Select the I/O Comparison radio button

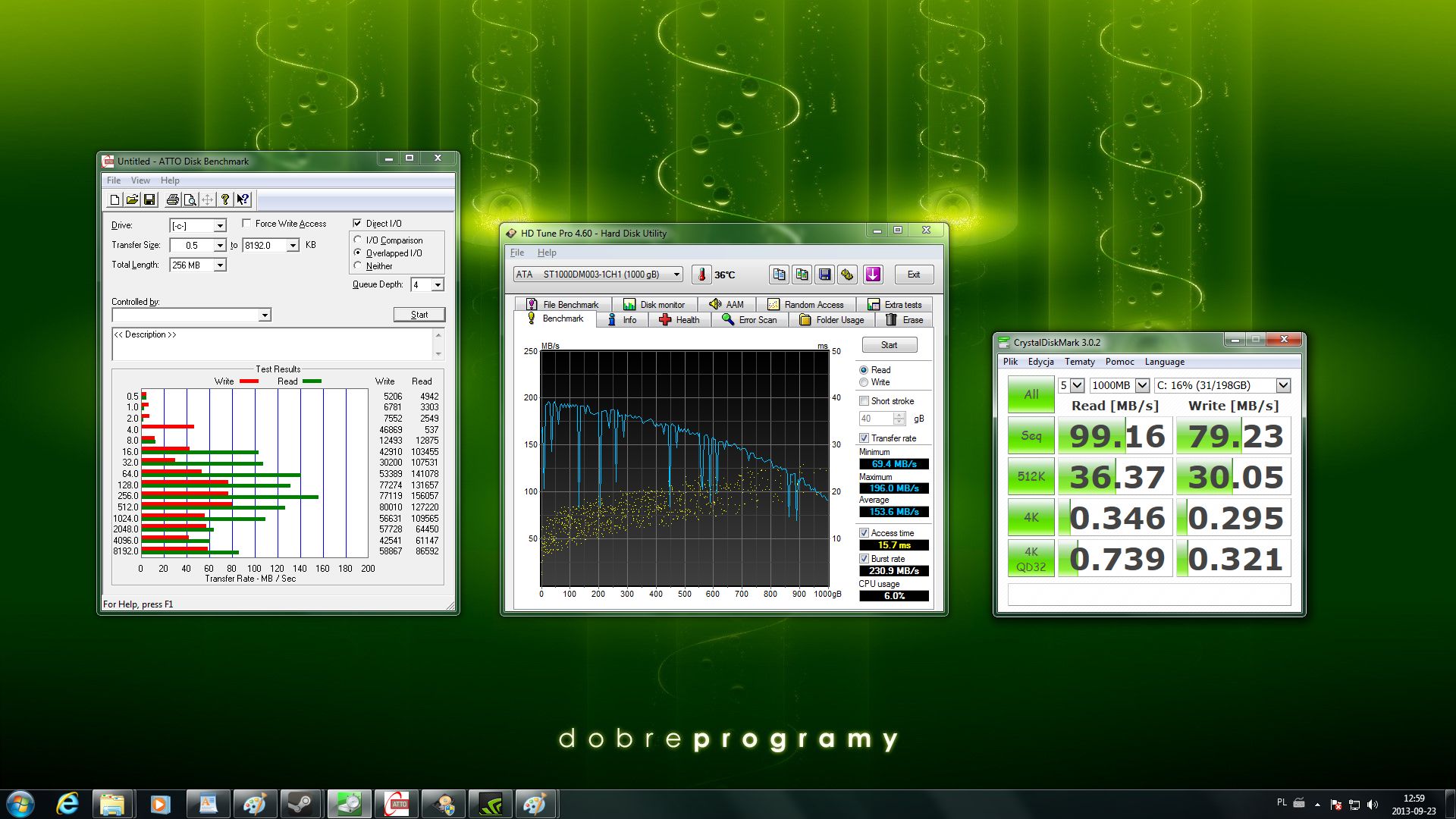coord(358,240)
